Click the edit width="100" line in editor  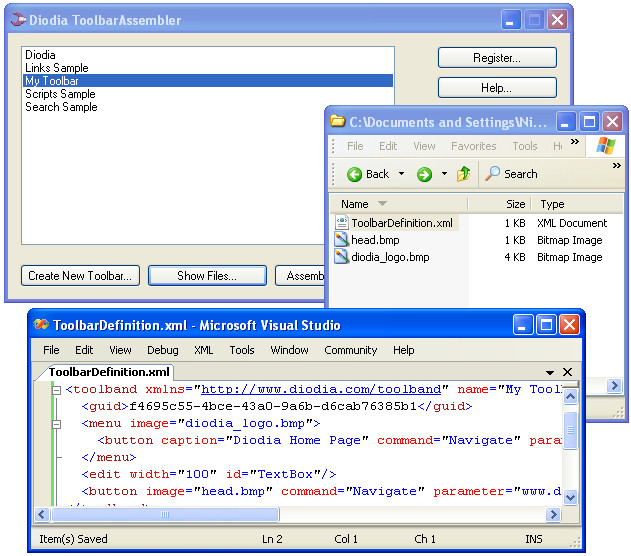(x=208, y=474)
